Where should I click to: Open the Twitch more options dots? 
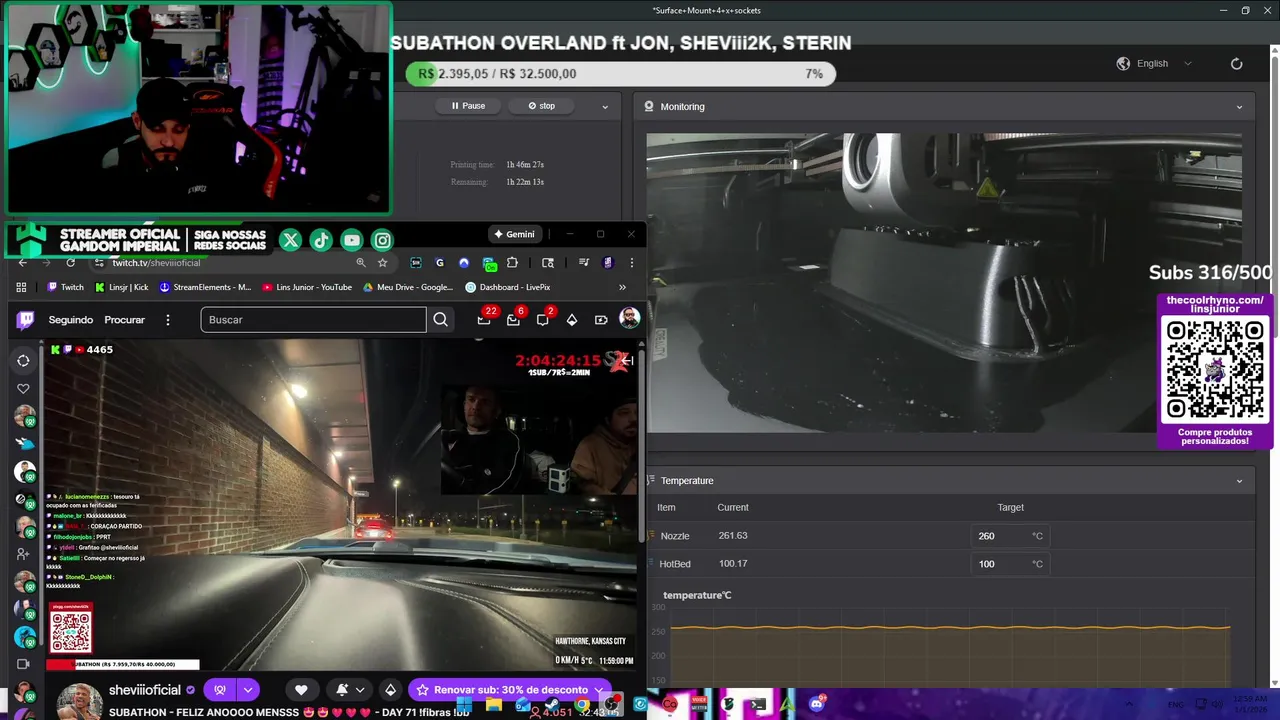point(168,320)
